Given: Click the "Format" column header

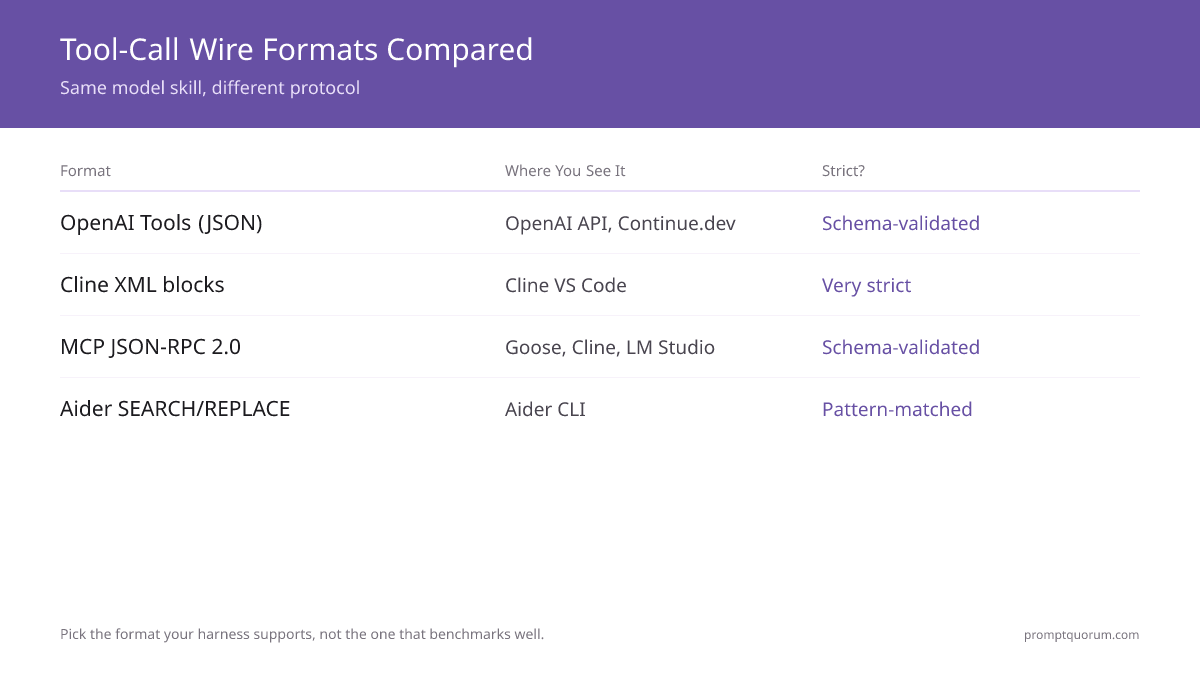Looking at the screenshot, I should 85,171.
